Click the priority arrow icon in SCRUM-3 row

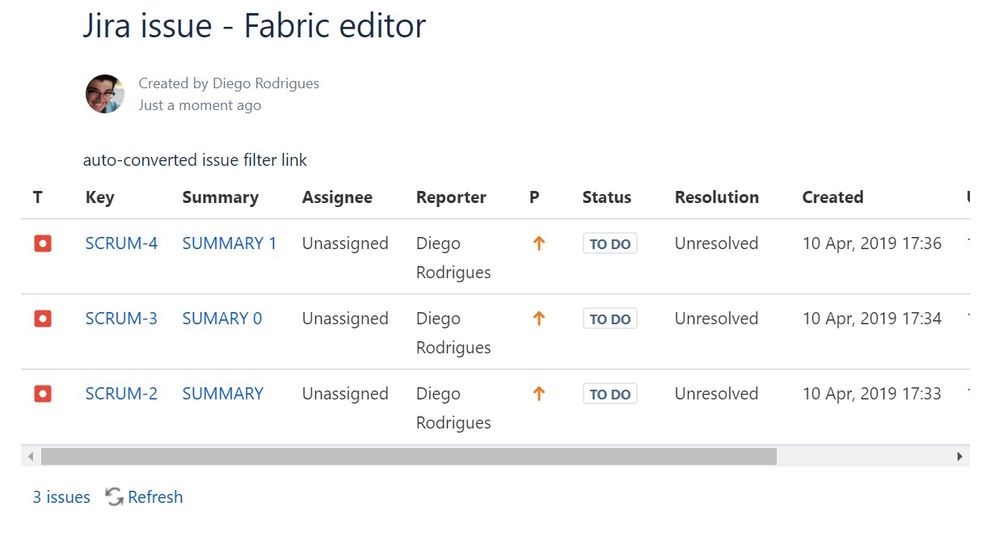[539, 318]
